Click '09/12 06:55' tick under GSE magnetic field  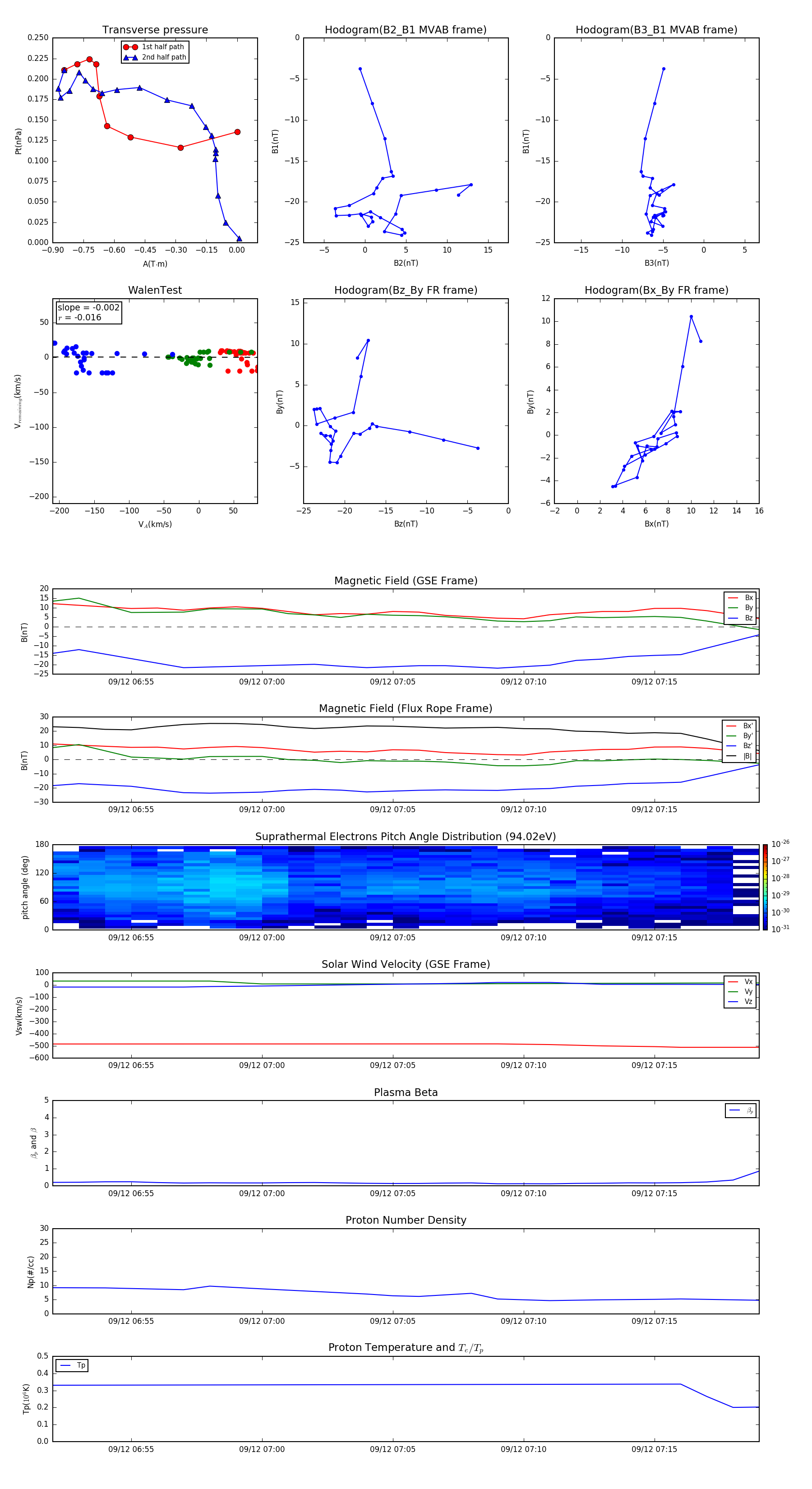coord(131,682)
